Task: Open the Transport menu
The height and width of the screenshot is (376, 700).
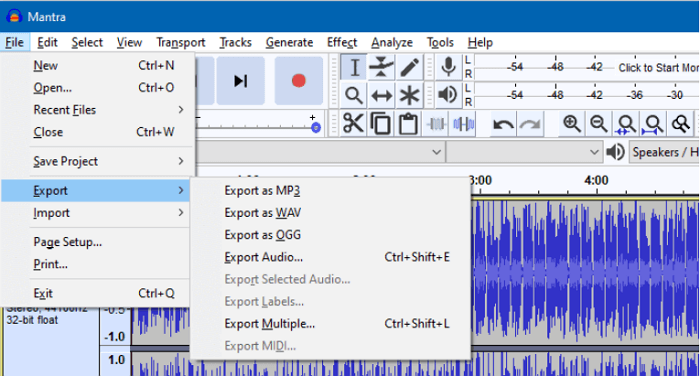Action: pyautogui.click(x=181, y=42)
